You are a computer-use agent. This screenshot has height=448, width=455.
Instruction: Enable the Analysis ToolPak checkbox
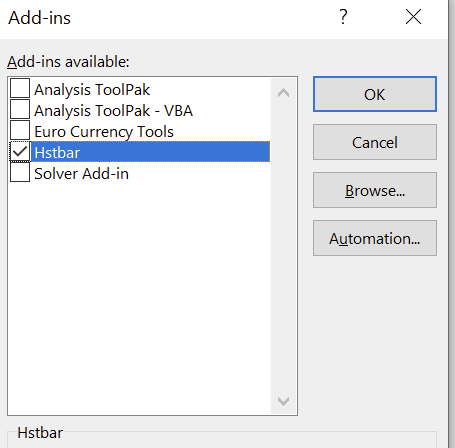(x=20, y=88)
